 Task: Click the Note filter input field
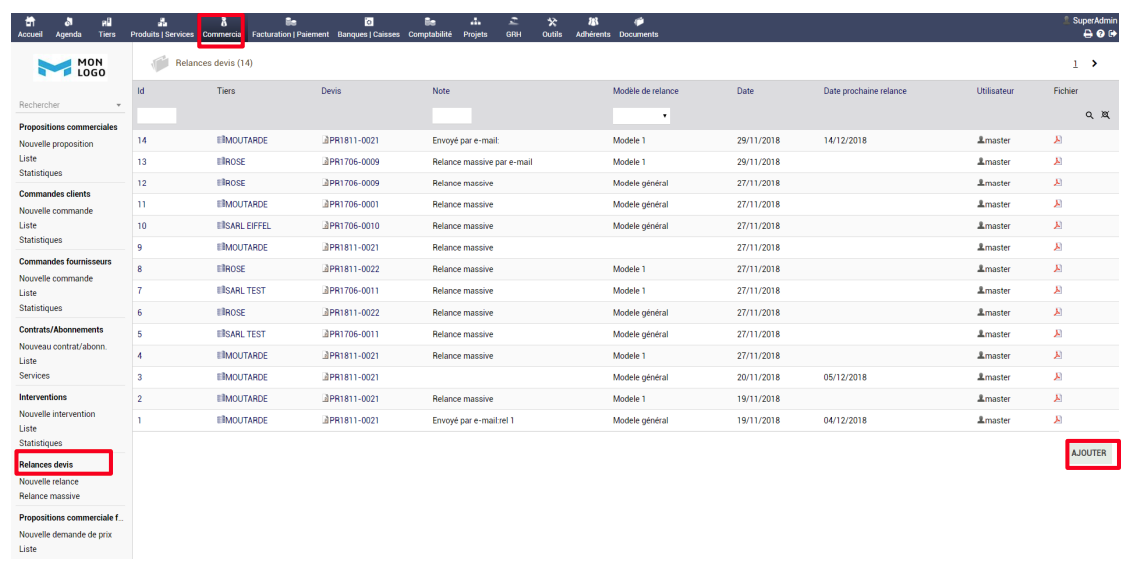(x=452, y=115)
